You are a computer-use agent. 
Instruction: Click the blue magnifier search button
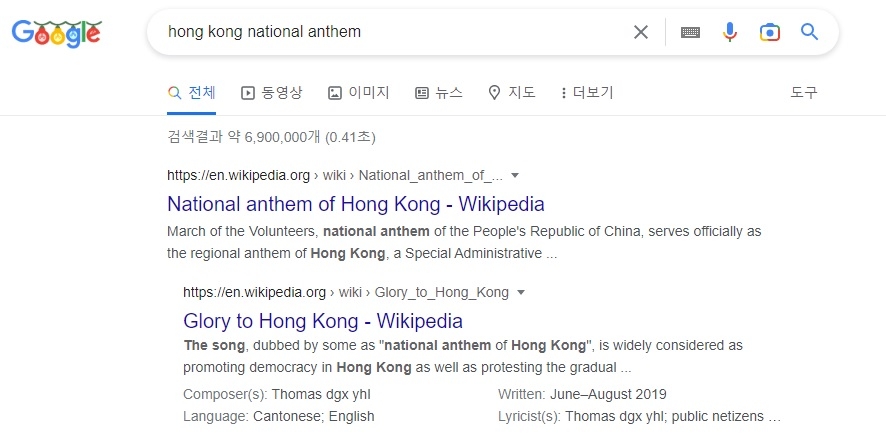[809, 32]
